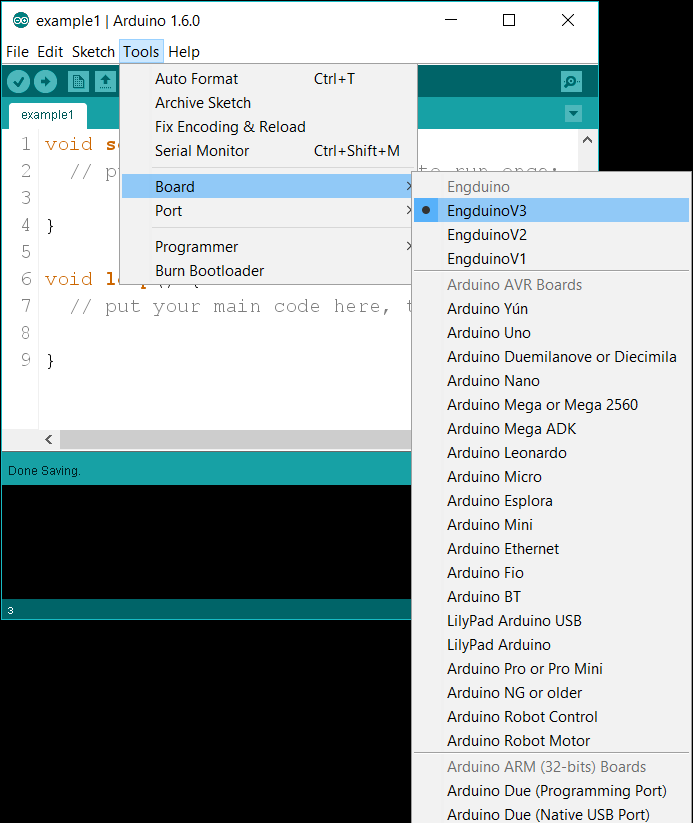Choose Arduino Mega or Mega 2560
This screenshot has width=693, height=823.
tap(551, 405)
